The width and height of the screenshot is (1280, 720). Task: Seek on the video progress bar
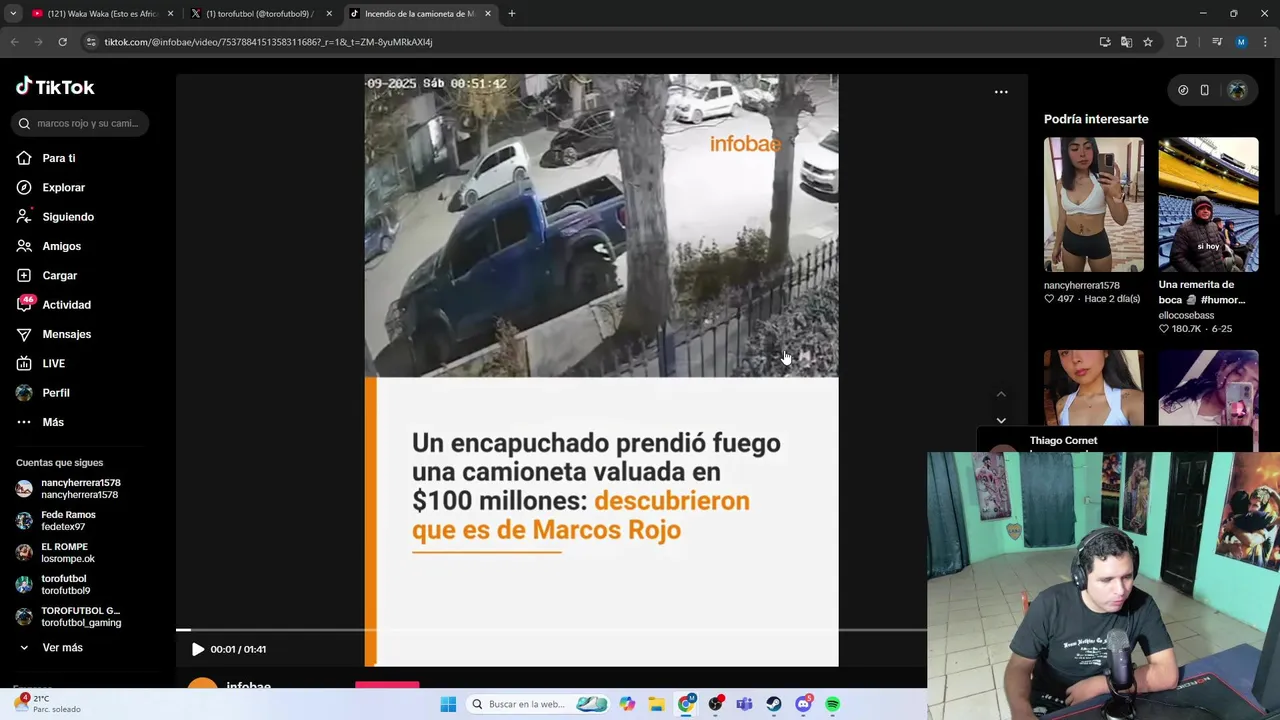tap(551, 630)
